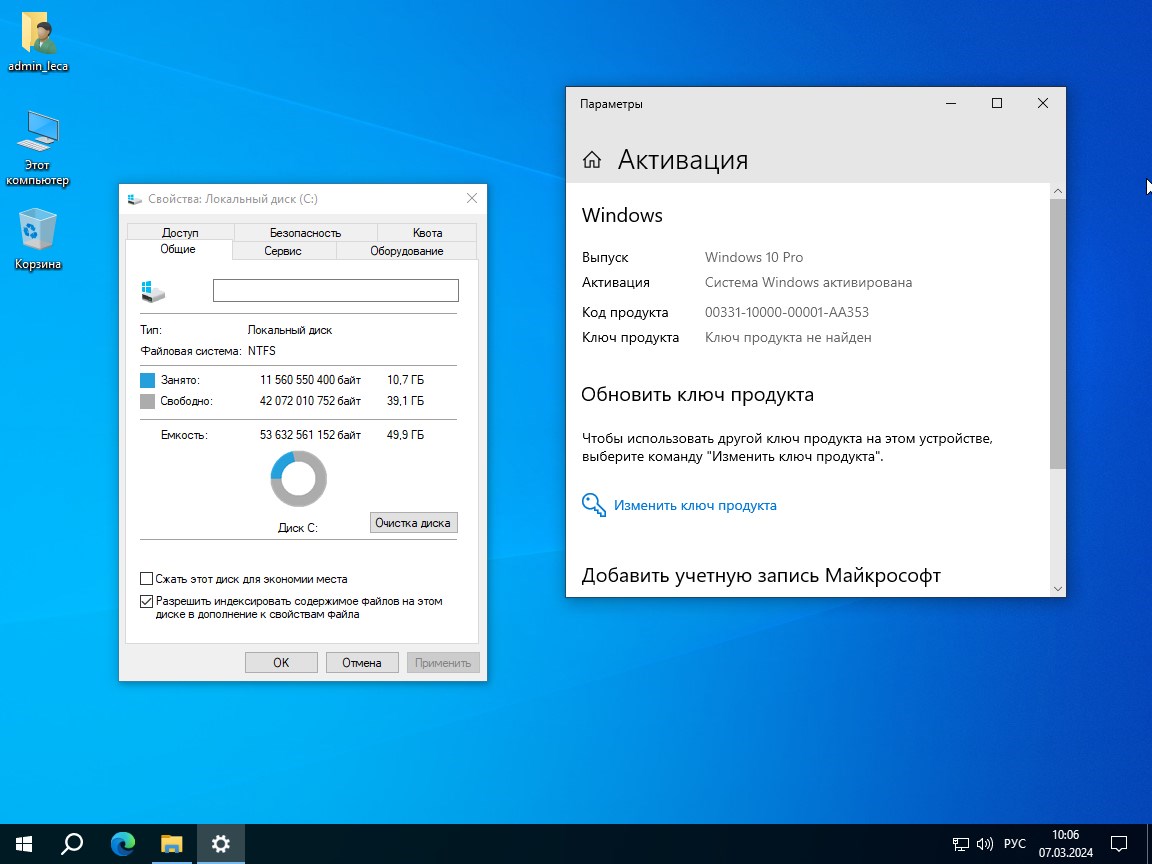Click 'Изменить ключ продукта' link
1152x864 pixels.
[x=695, y=506]
